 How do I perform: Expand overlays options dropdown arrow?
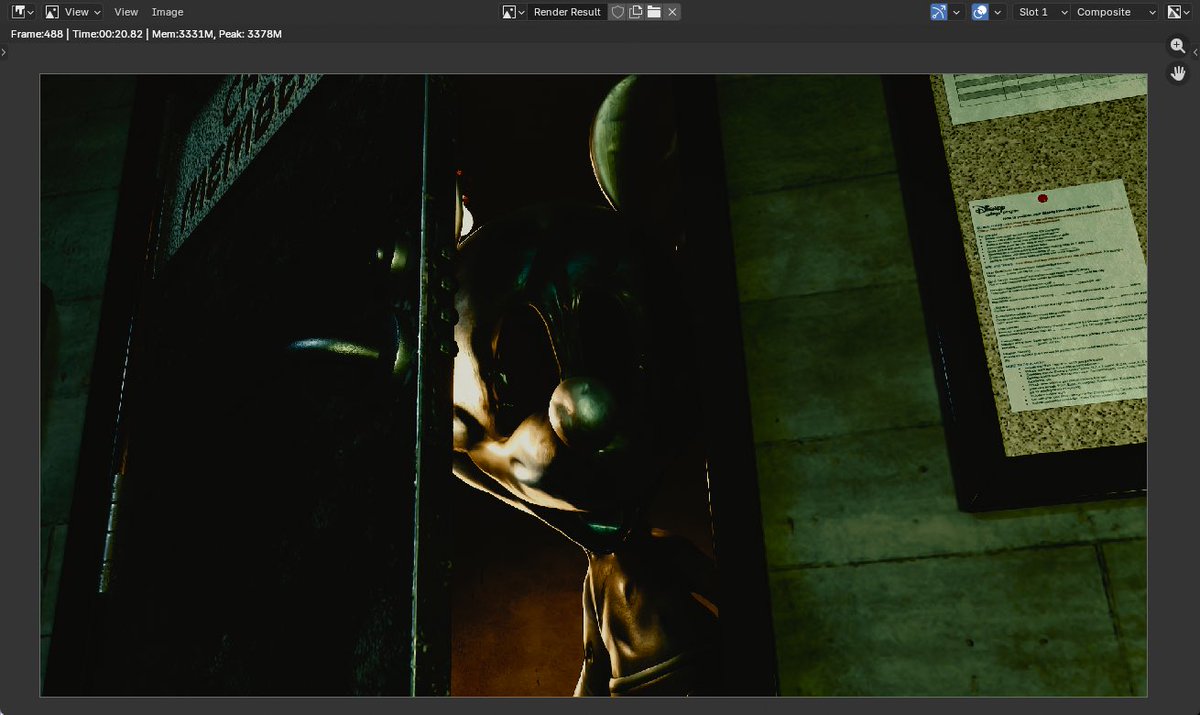(x=999, y=12)
